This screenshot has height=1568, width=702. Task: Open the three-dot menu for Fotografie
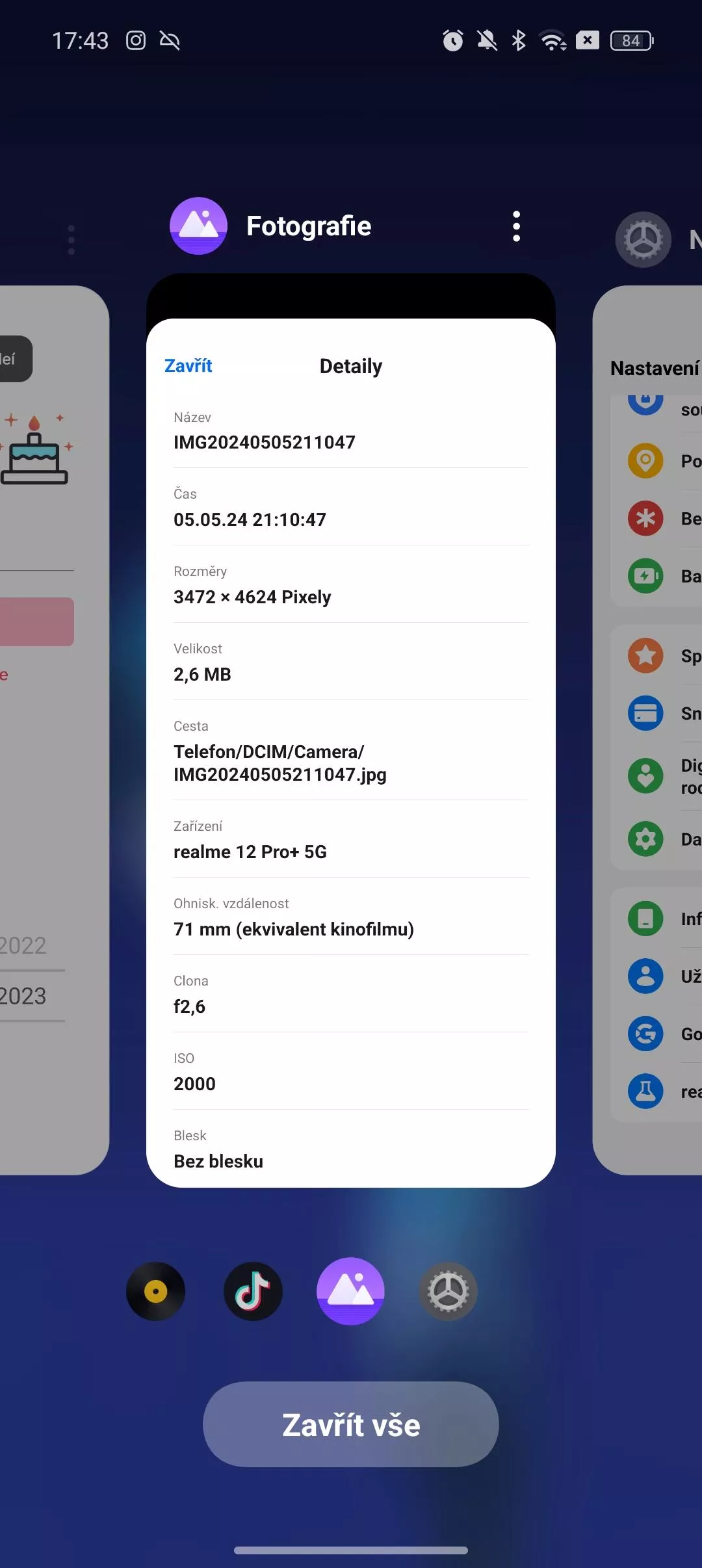[516, 226]
